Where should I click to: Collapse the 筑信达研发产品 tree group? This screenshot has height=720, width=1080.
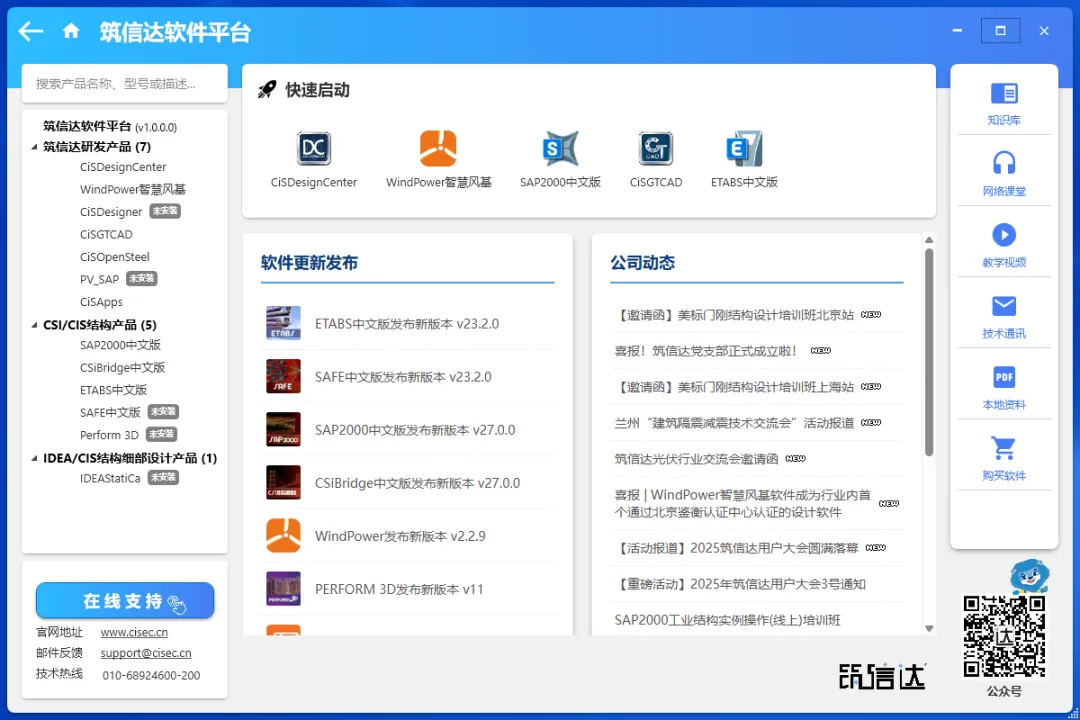tap(35, 147)
